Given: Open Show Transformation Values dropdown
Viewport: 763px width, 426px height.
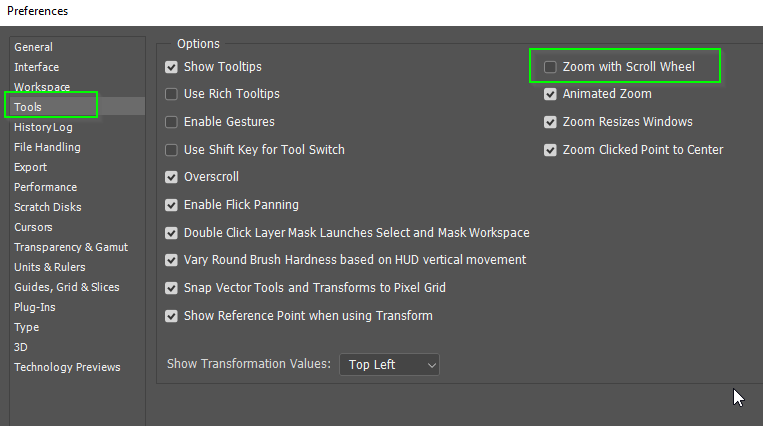Looking at the screenshot, I should pos(389,365).
